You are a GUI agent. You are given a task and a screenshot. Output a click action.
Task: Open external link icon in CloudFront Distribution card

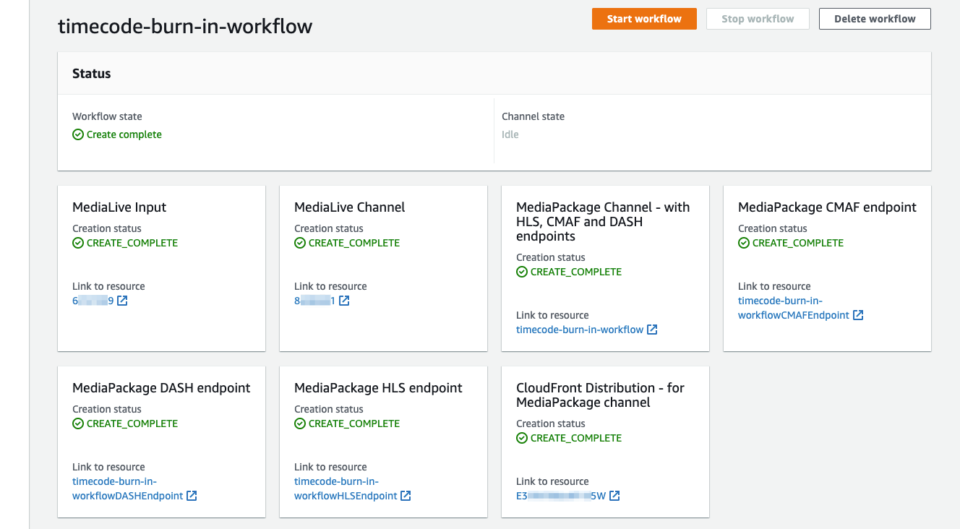click(615, 496)
